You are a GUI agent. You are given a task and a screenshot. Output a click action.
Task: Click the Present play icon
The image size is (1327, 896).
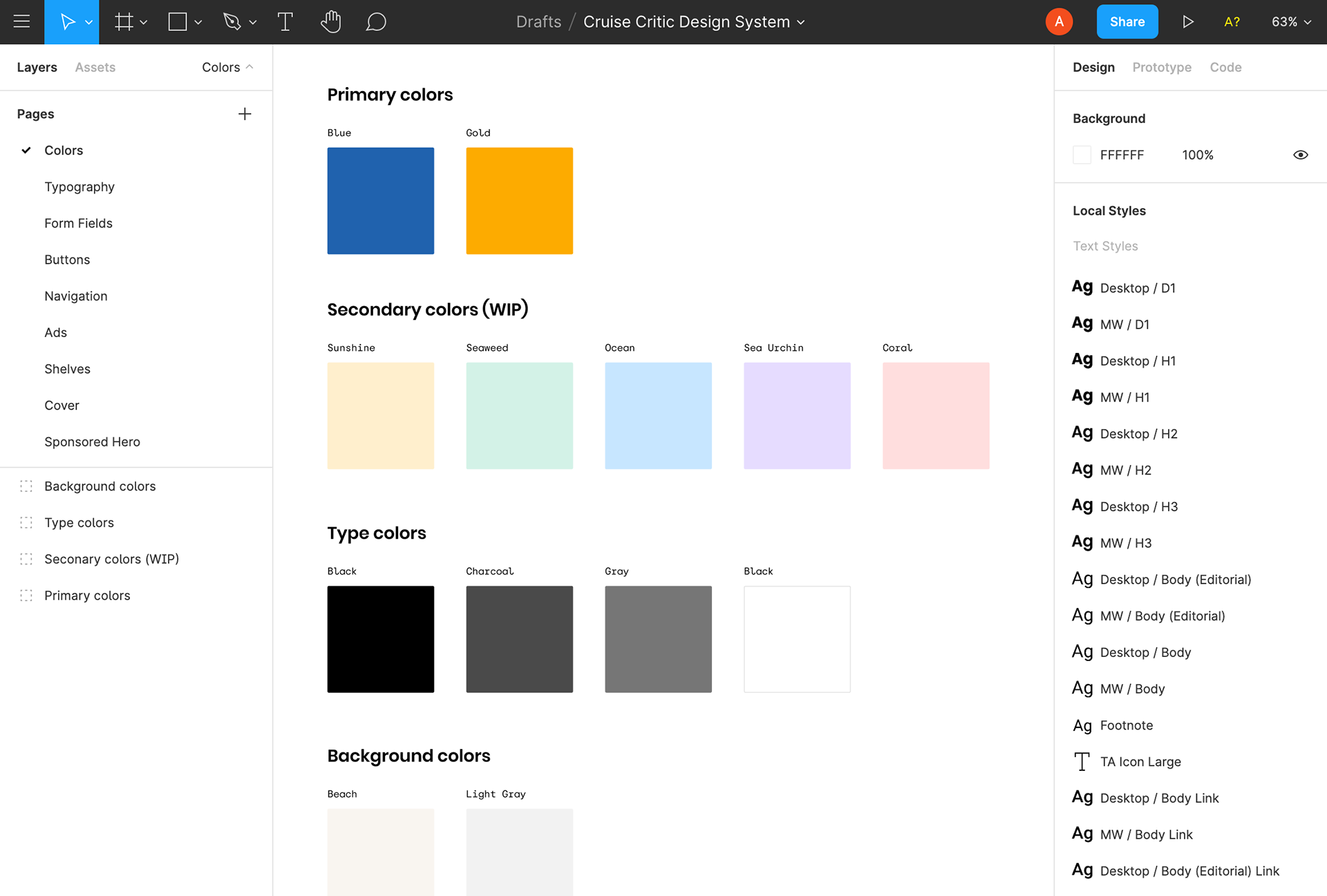[1187, 21]
